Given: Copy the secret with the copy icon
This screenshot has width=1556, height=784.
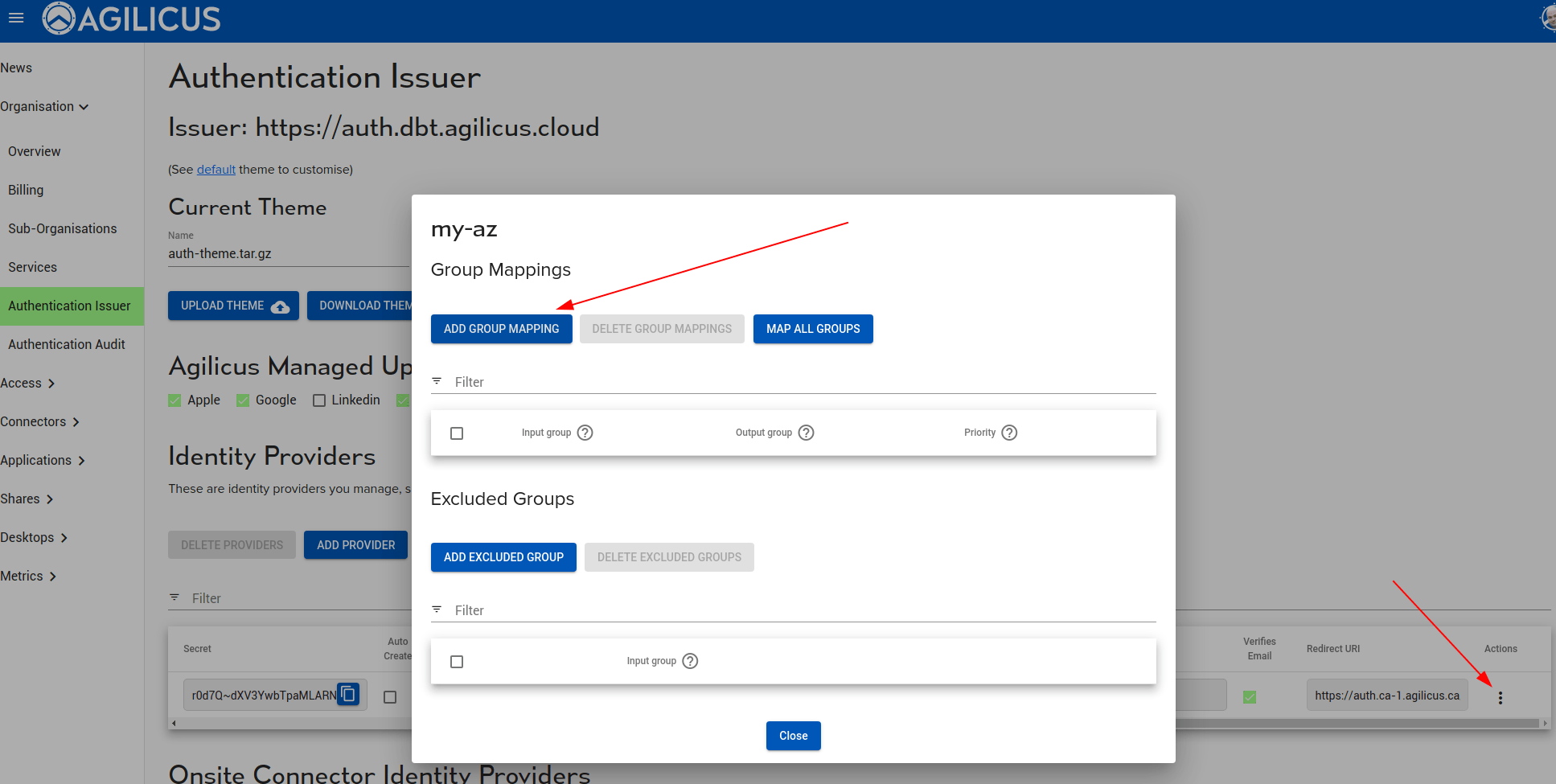Looking at the screenshot, I should (348, 694).
